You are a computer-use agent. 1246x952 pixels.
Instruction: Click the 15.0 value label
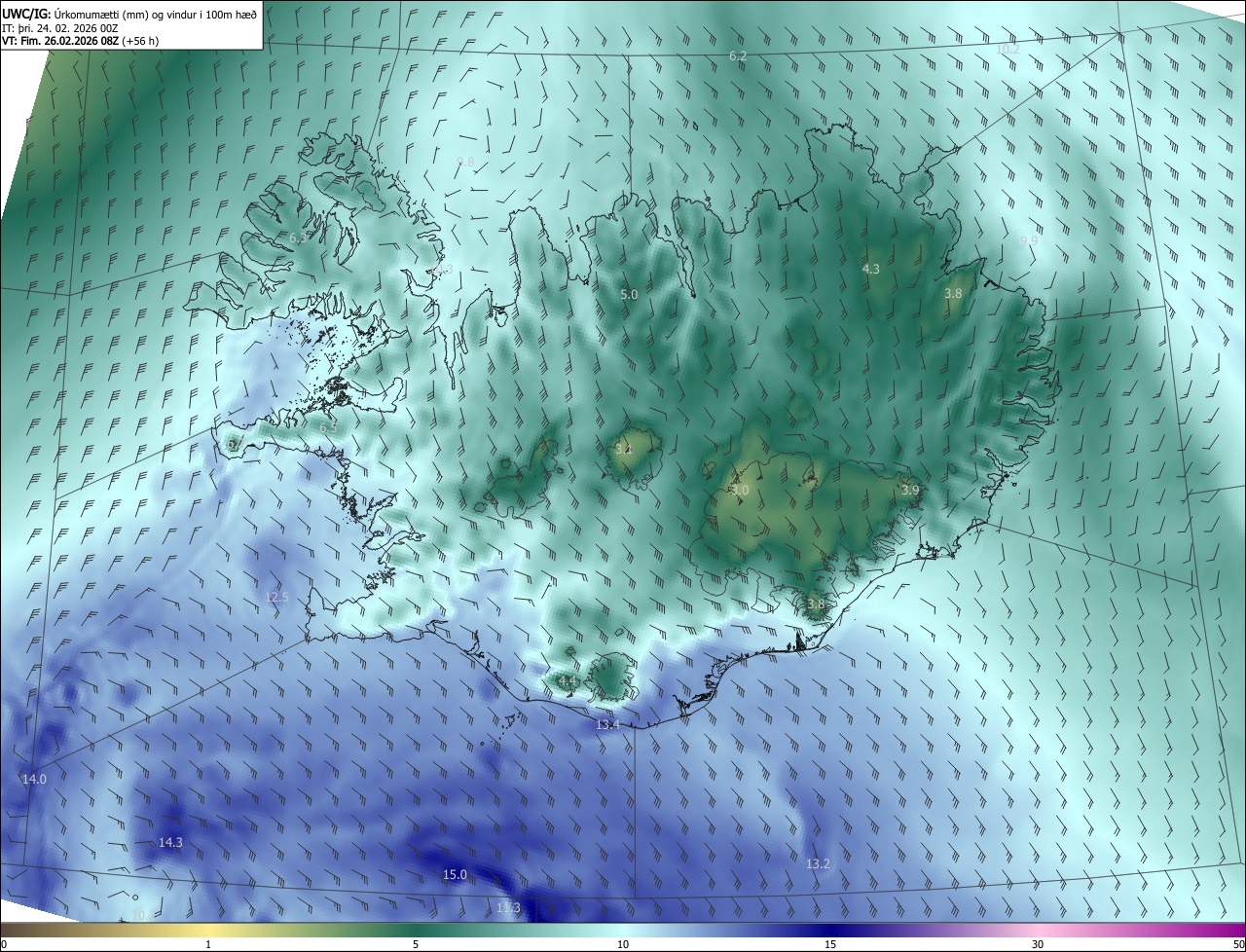click(456, 874)
